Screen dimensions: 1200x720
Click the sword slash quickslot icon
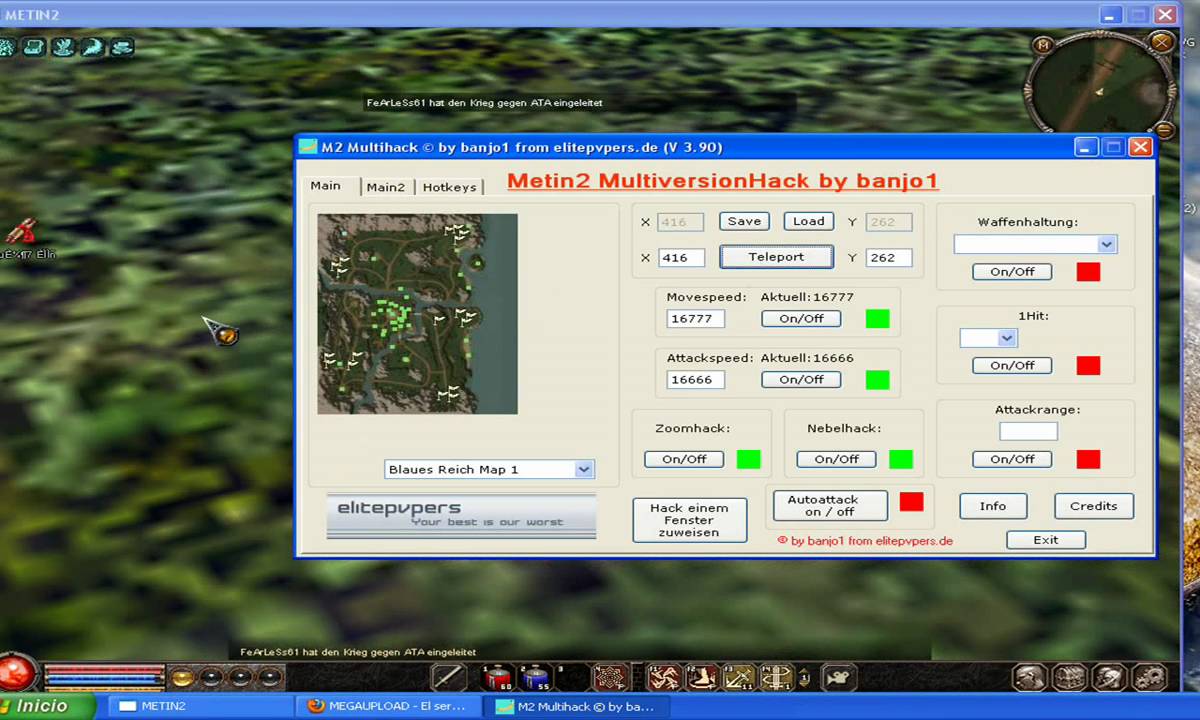(x=450, y=677)
